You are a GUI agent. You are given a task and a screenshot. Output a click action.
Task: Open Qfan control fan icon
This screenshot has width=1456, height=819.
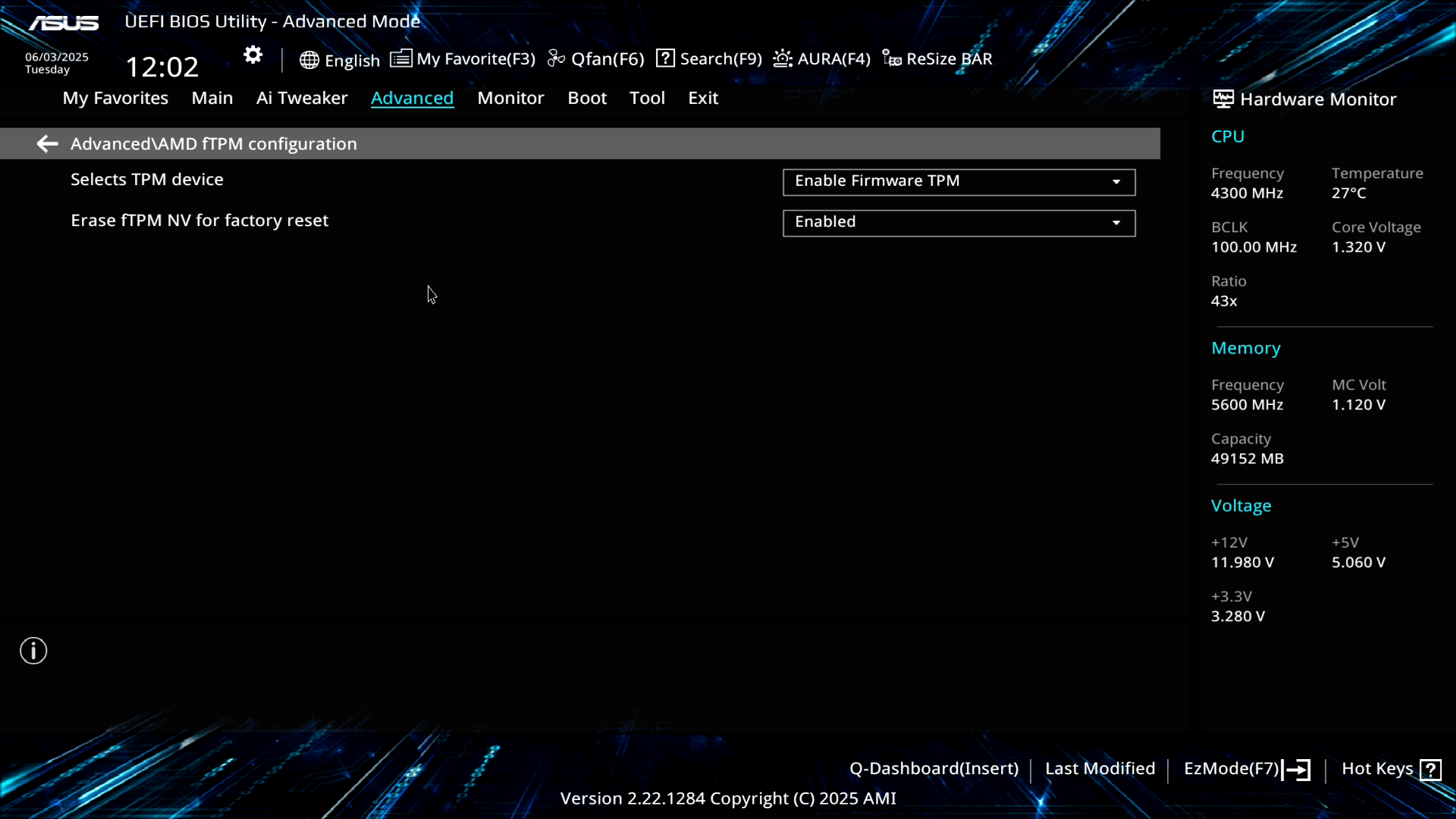tap(557, 59)
